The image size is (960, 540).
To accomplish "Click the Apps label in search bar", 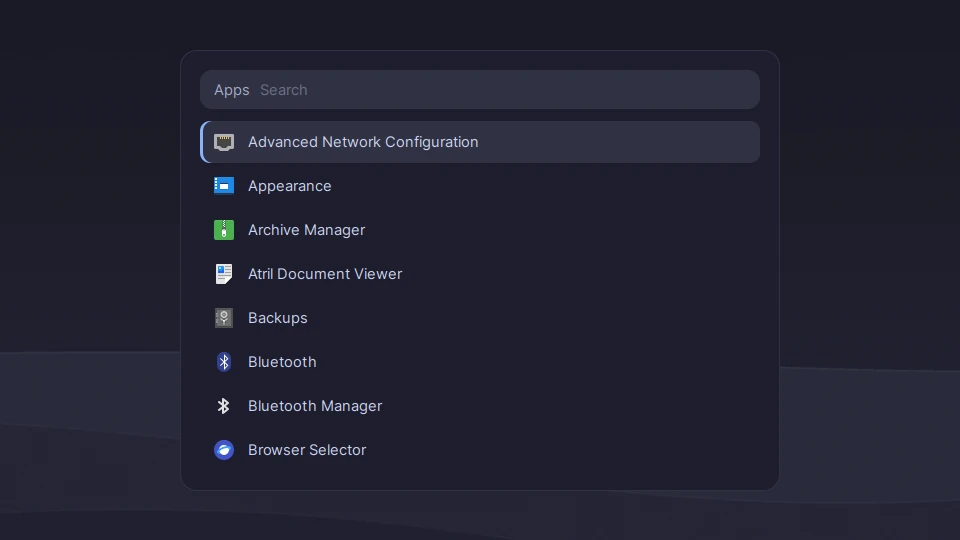I will coord(231,90).
